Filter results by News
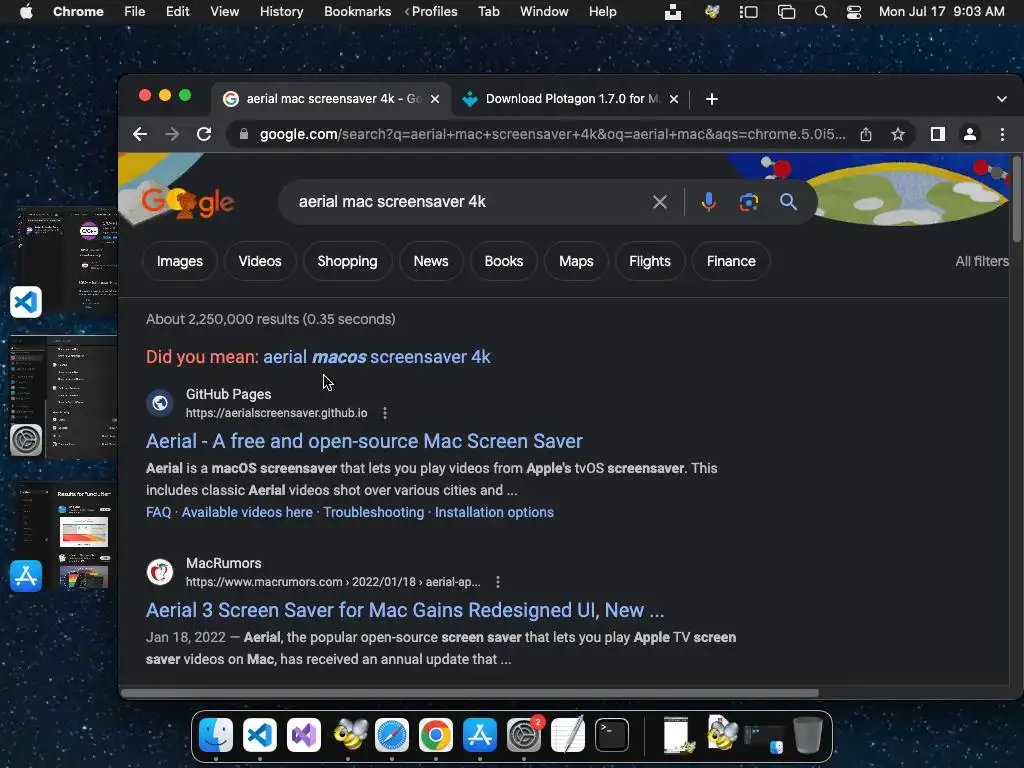The image size is (1024, 768). point(431,261)
